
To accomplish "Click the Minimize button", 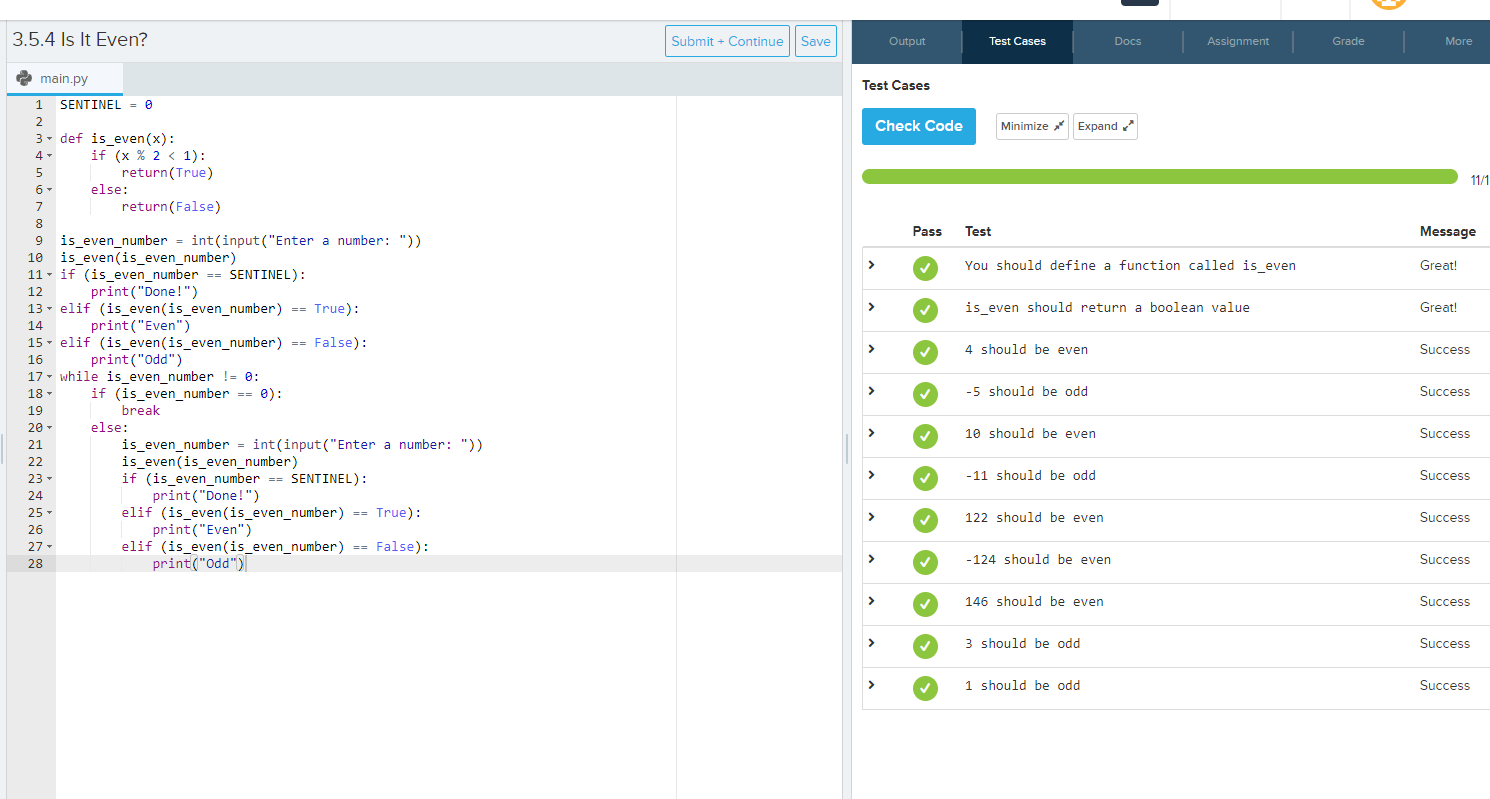I will tap(1032, 126).
